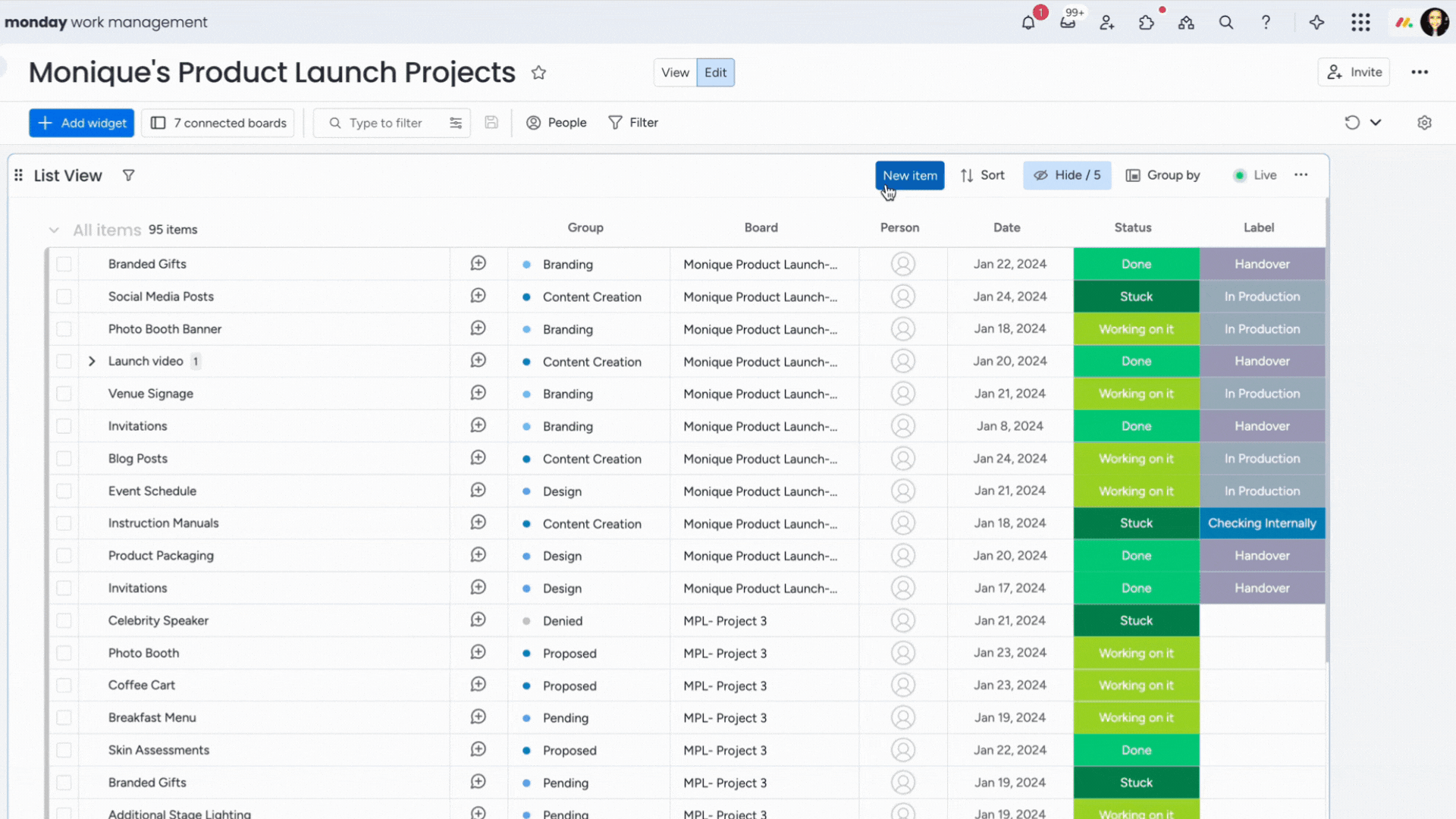Open the search filter settings icon
Viewport: 1456px width, 819px height.
pyautogui.click(x=456, y=123)
